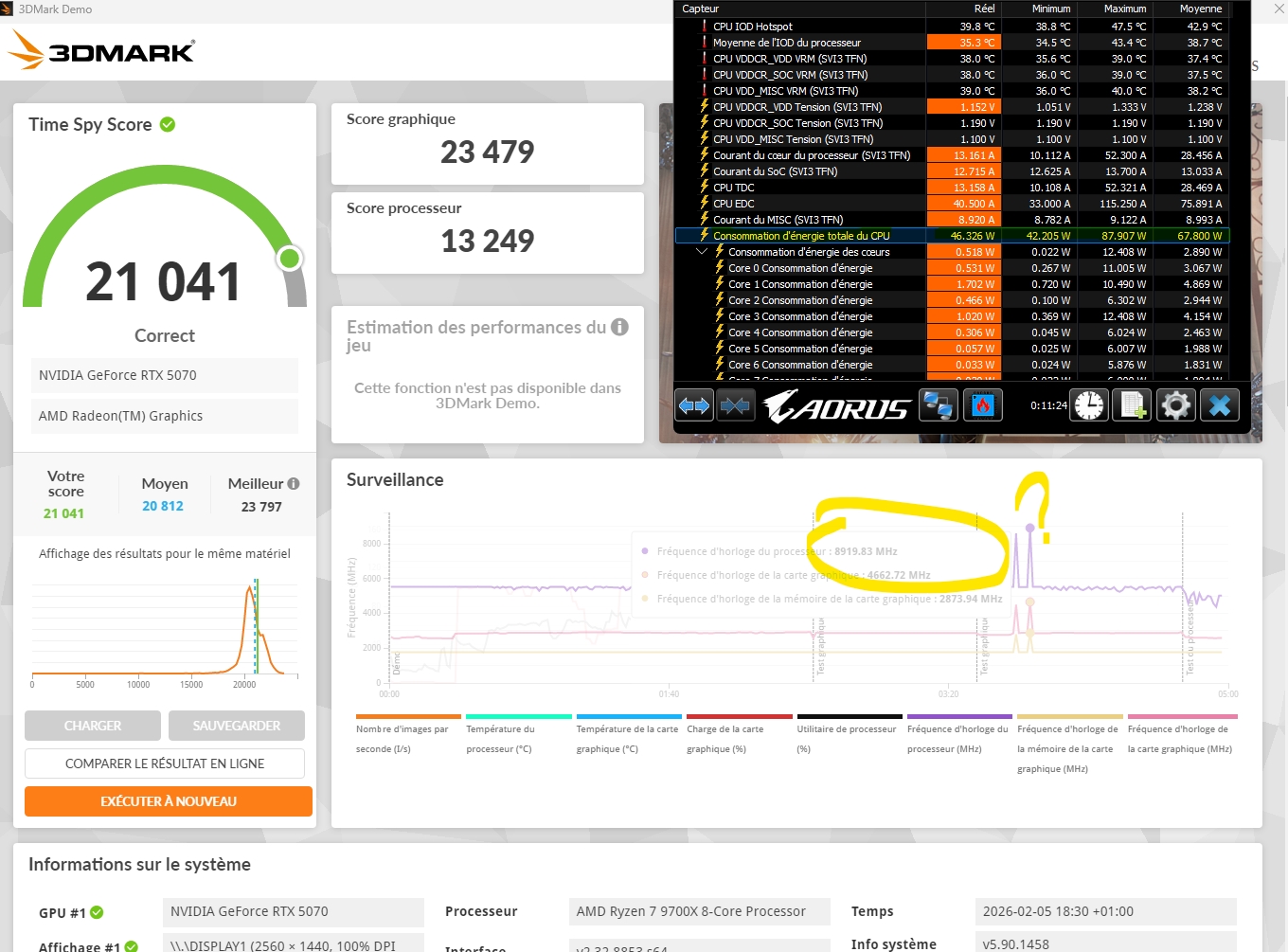Click info icon next to Meilleur
The image size is (1288, 952).
[x=294, y=484]
